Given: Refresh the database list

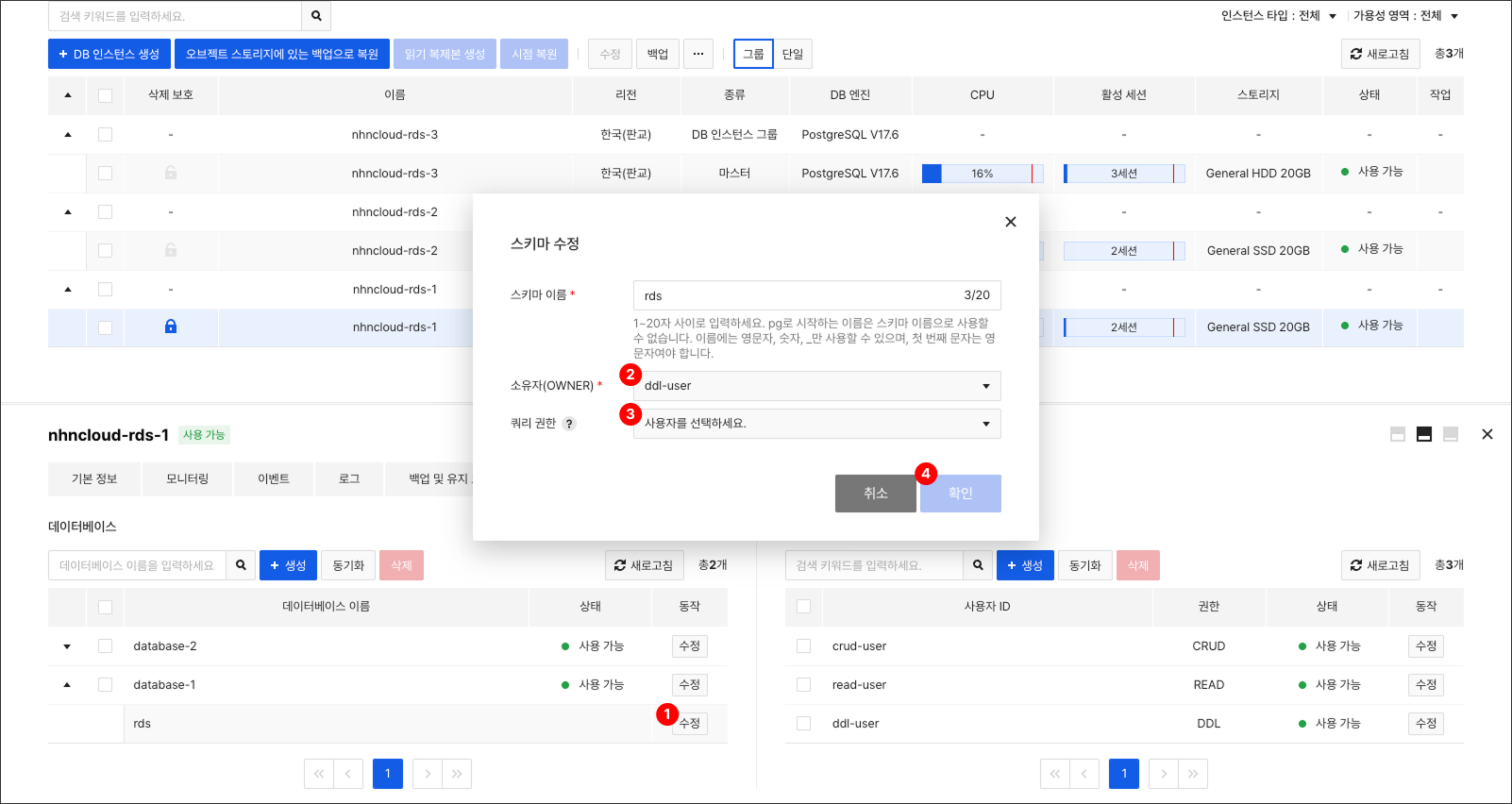Looking at the screenshot, I should (643, 565).
